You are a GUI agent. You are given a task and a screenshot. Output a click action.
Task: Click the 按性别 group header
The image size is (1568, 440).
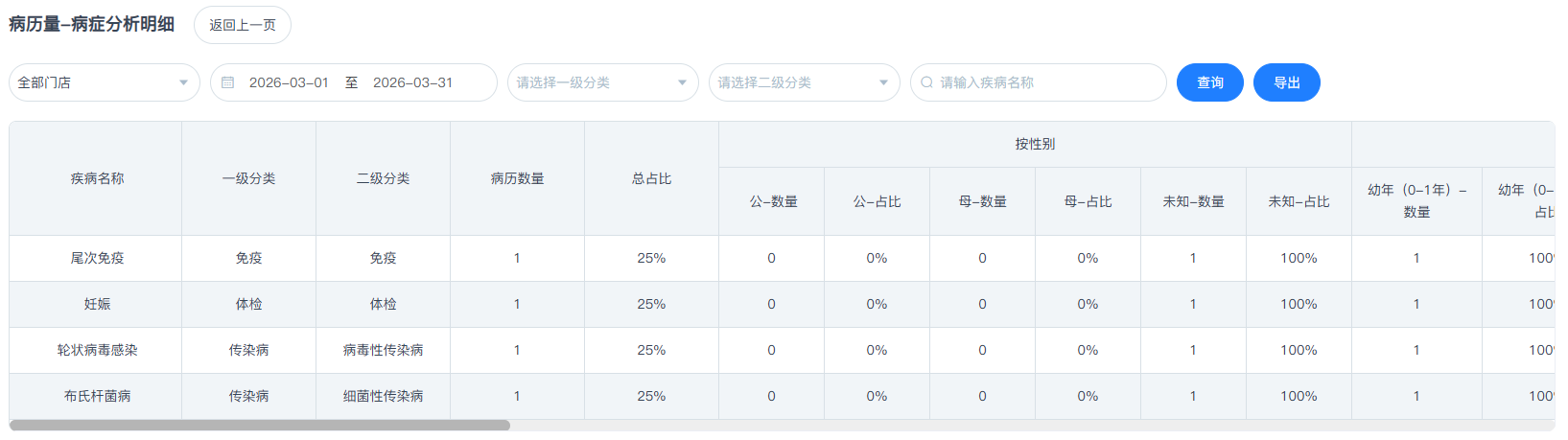coord(1035,144)
